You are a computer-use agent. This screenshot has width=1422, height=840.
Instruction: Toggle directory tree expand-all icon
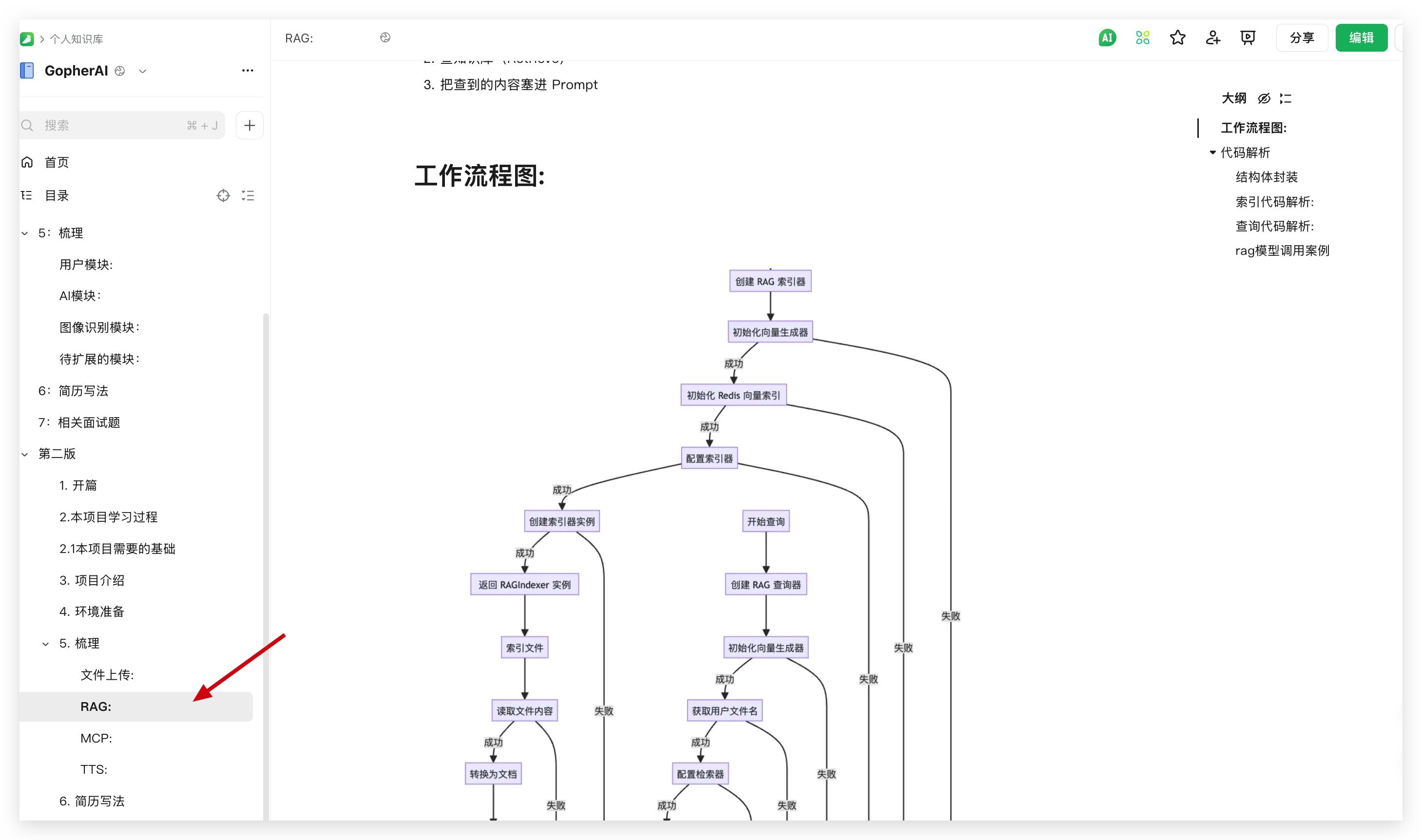[x=248, y=196]
